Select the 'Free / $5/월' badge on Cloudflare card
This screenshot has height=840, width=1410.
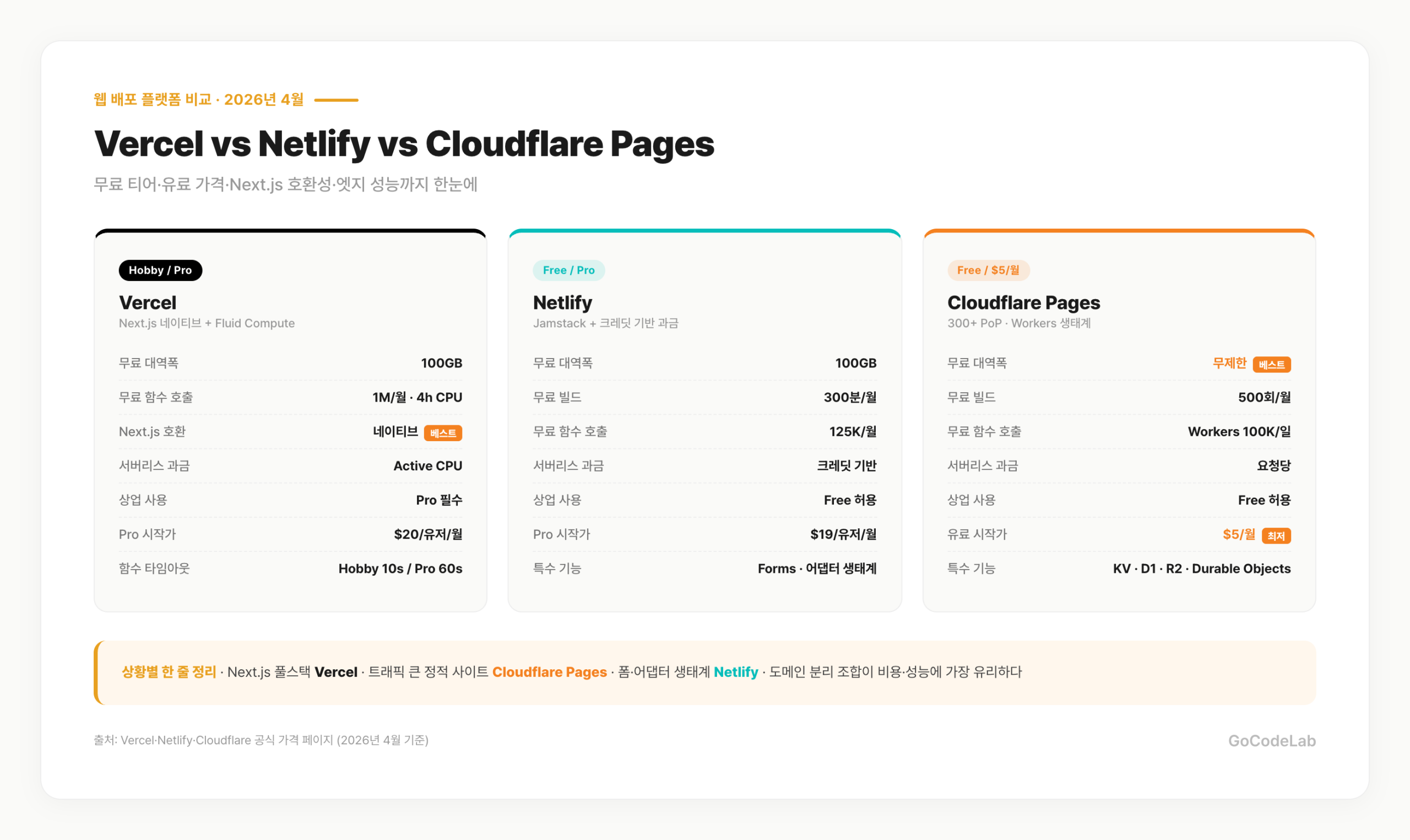[x=989, y=270]
